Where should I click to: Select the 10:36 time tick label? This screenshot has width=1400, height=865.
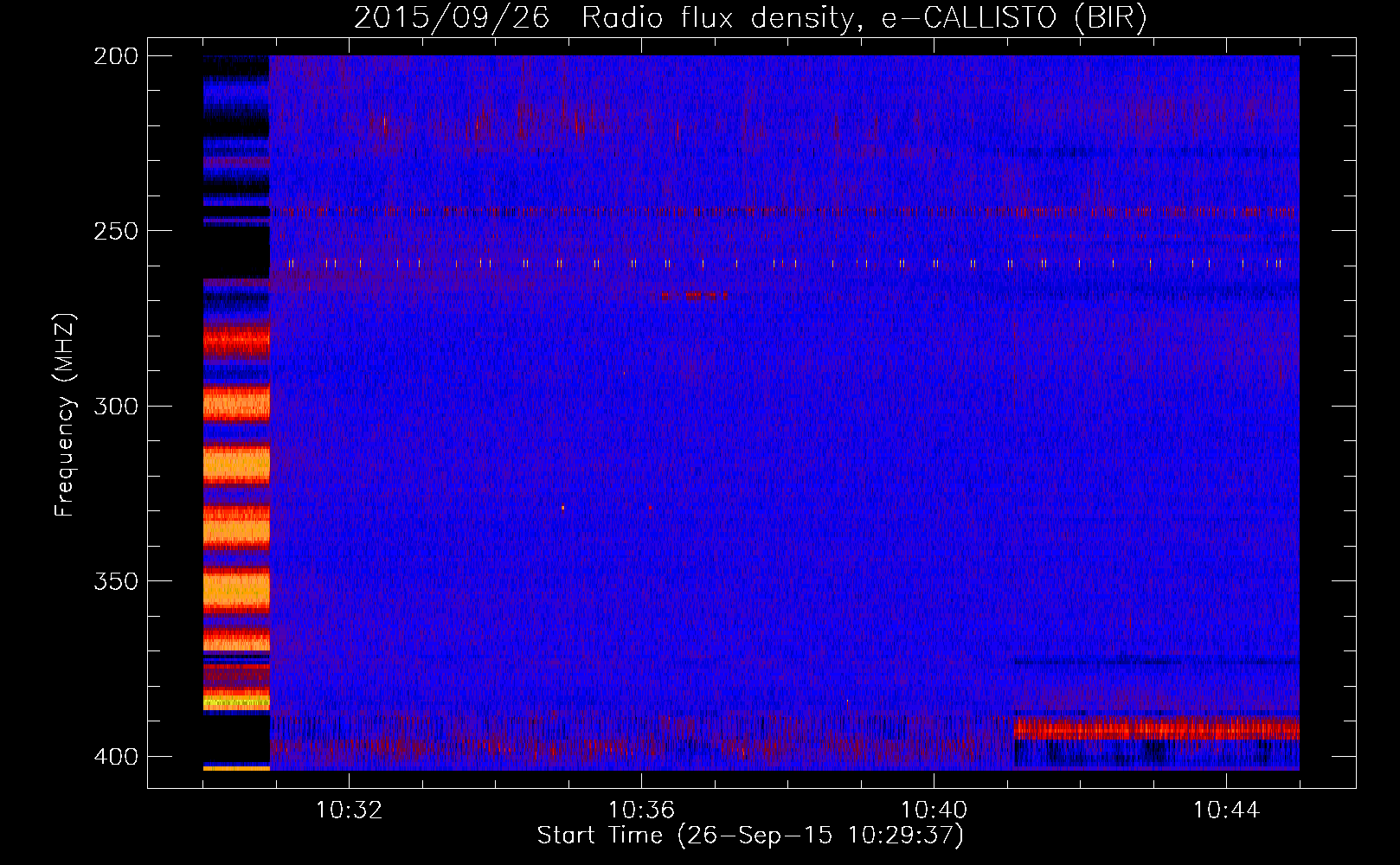[641, 811]
